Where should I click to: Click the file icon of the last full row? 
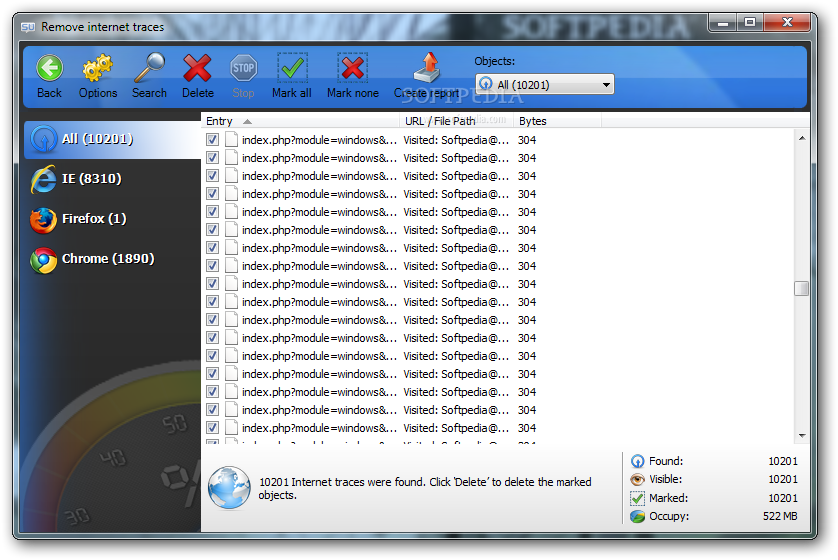pyautogui.click(x=231, y=427)
